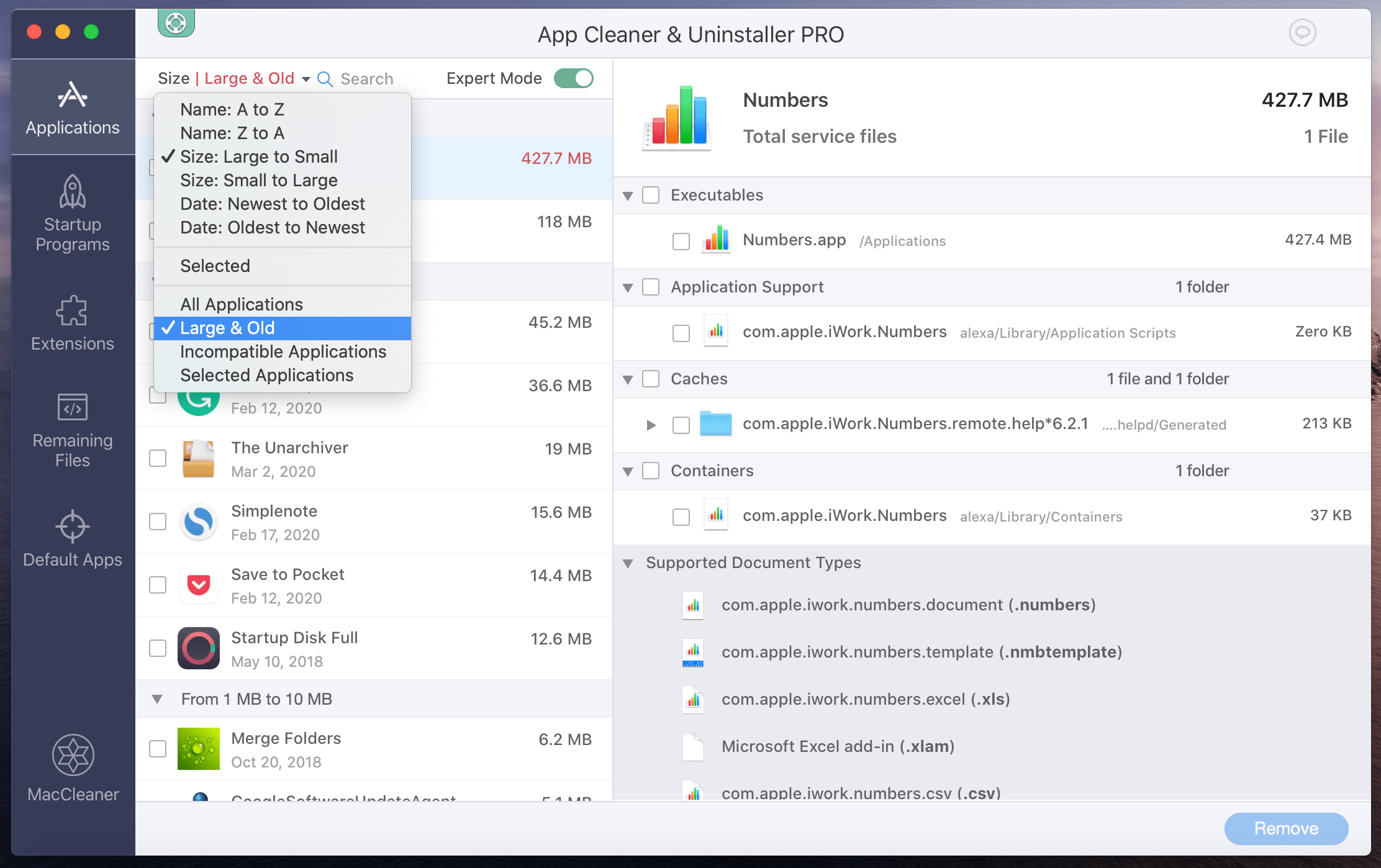Click the Default Apps sidebar icon

(x=72, y=539)
